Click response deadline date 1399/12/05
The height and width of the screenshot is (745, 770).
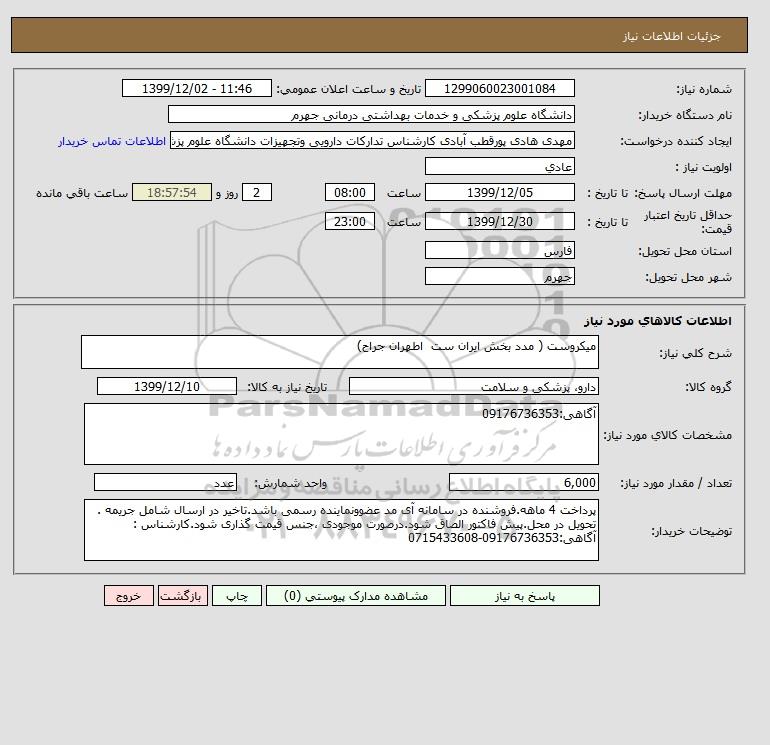pos(499,193)
